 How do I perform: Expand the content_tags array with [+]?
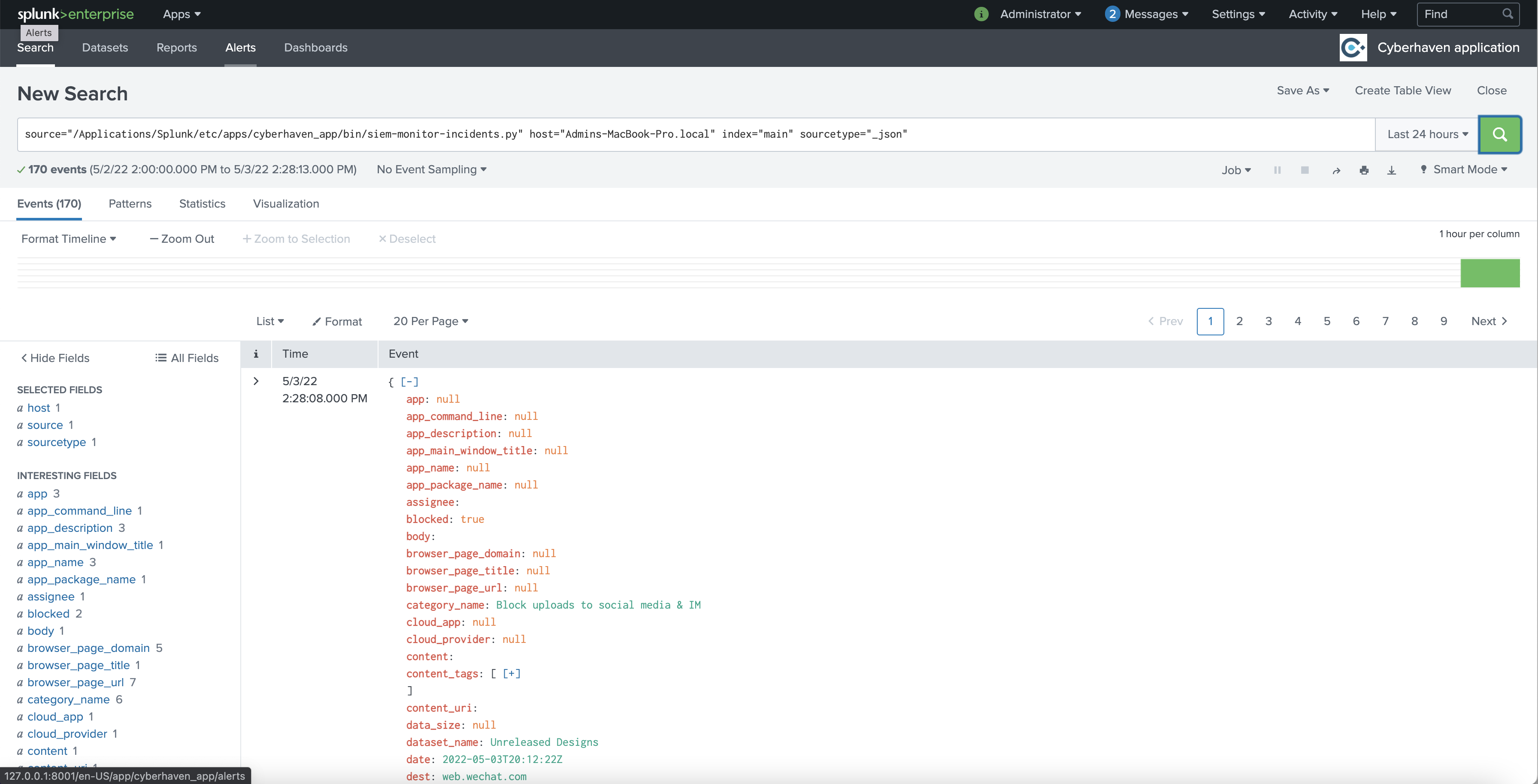pos(511,673)
